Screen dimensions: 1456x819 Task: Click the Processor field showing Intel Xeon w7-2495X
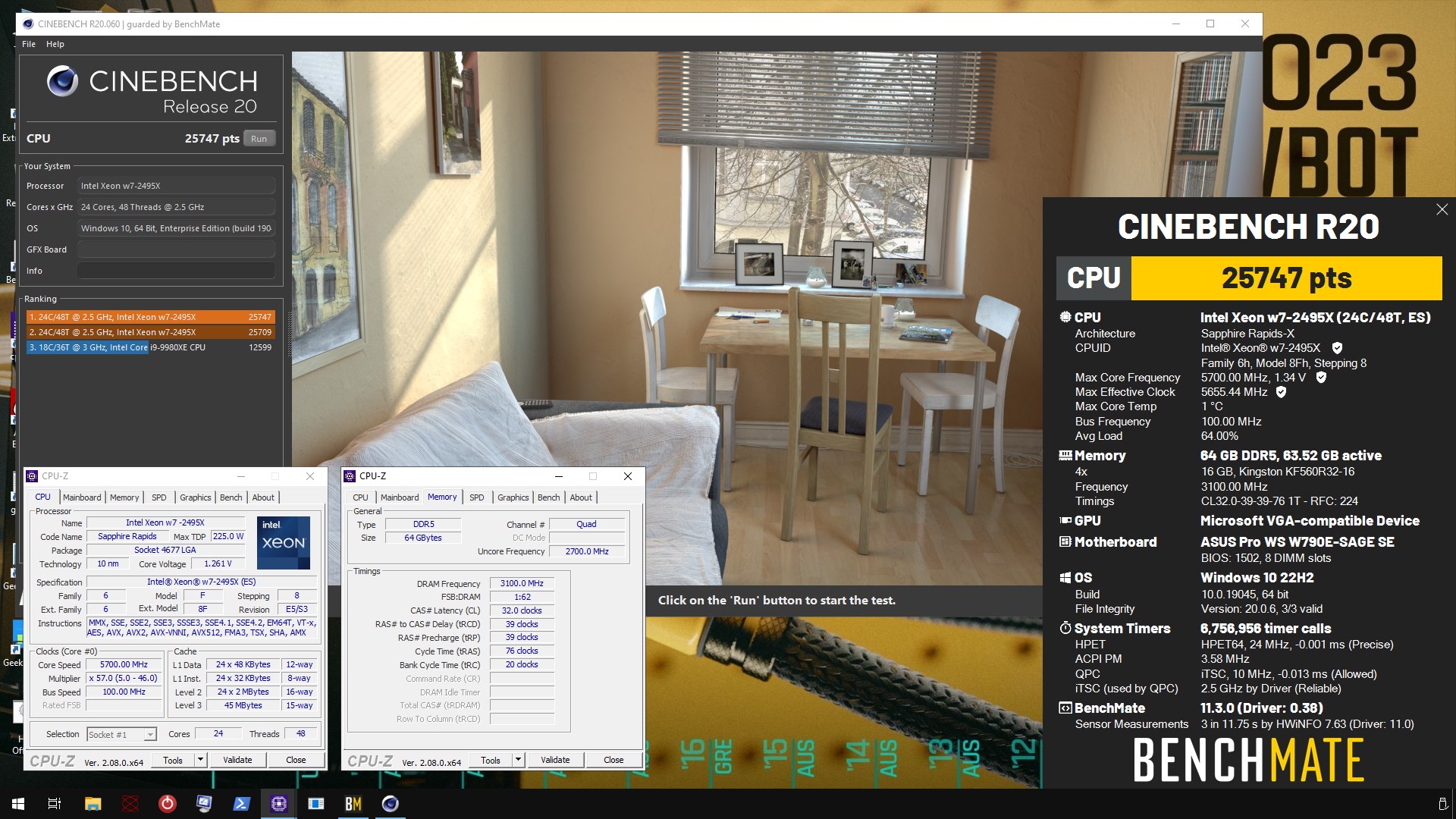pyautogui.click(x=176, y=186)
